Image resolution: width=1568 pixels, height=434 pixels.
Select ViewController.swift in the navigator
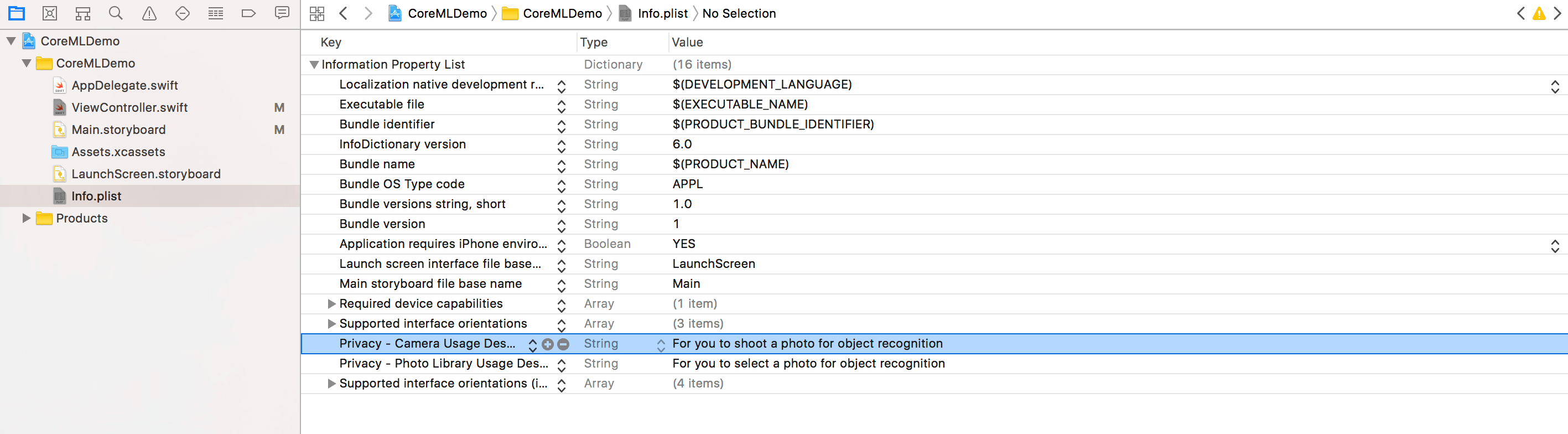[x=129, y=108]
